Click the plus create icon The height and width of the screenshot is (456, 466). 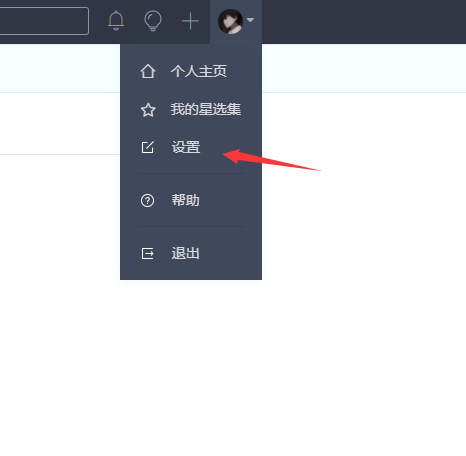(x=190, y=21)
